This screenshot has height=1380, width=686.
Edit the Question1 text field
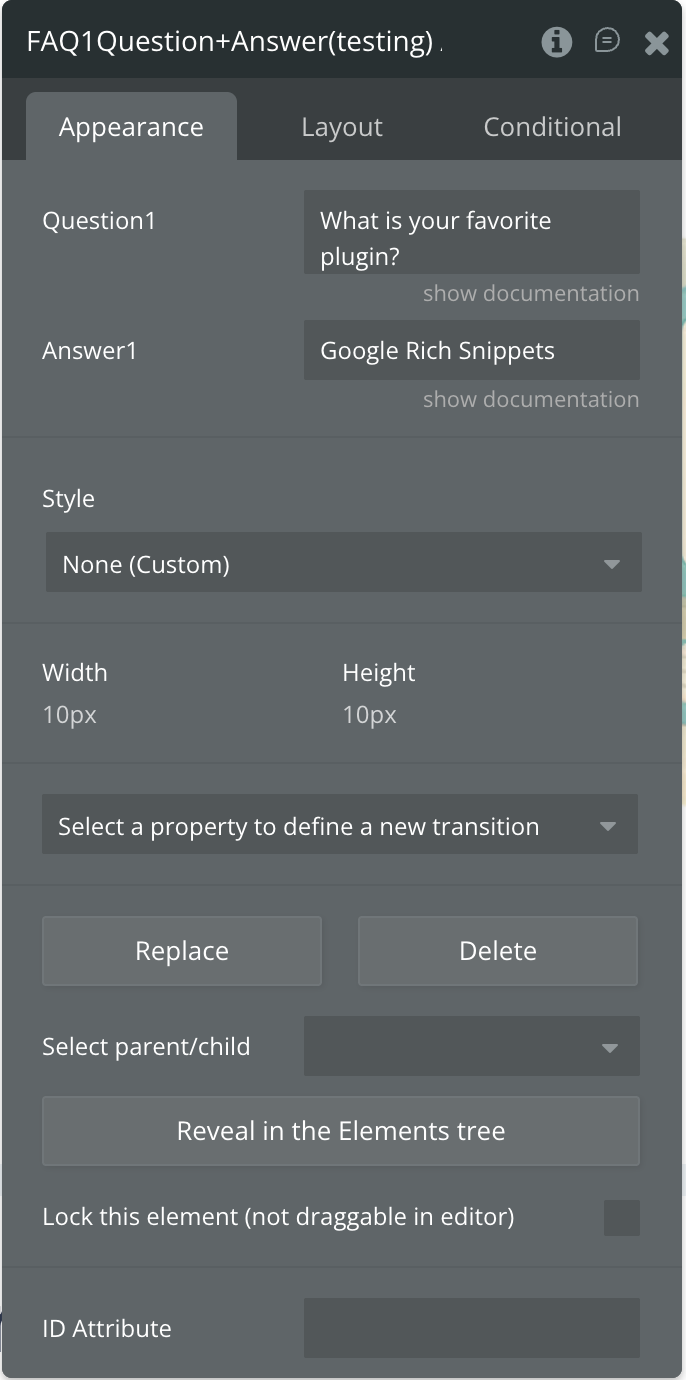tap(471, 233)
